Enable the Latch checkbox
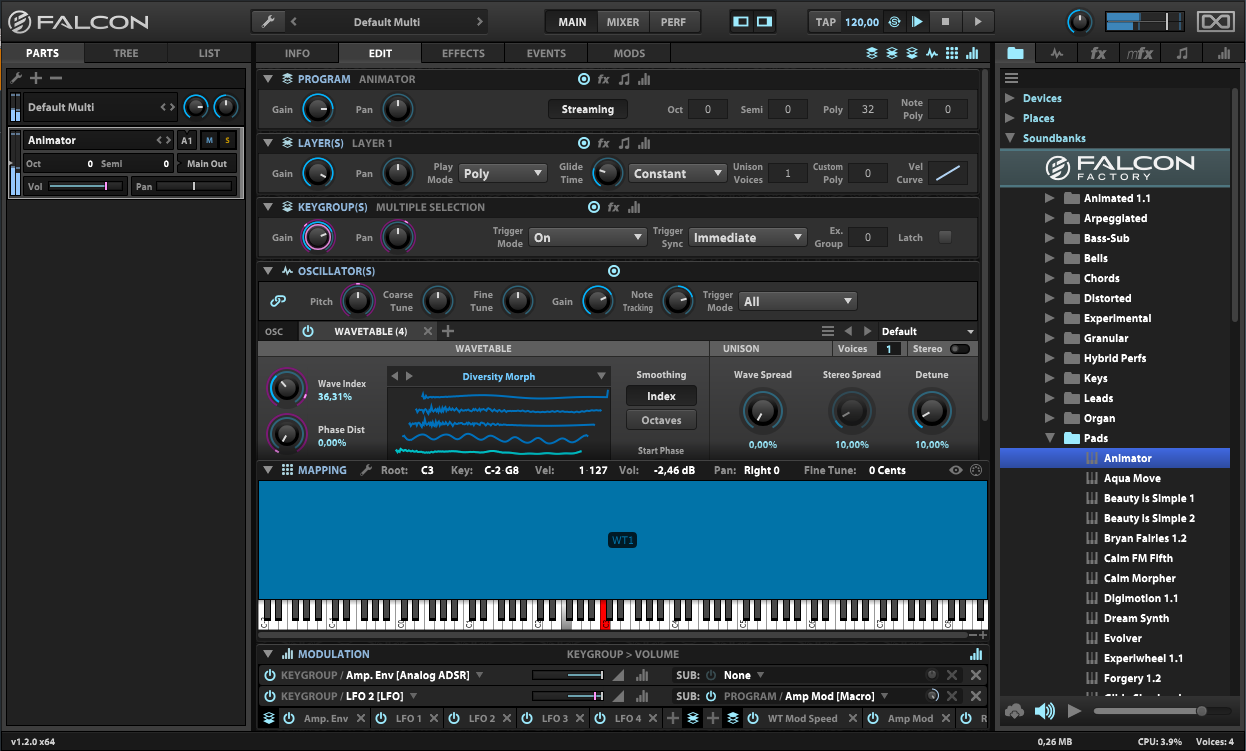The image size is (1246, 751). coord(944,237)
